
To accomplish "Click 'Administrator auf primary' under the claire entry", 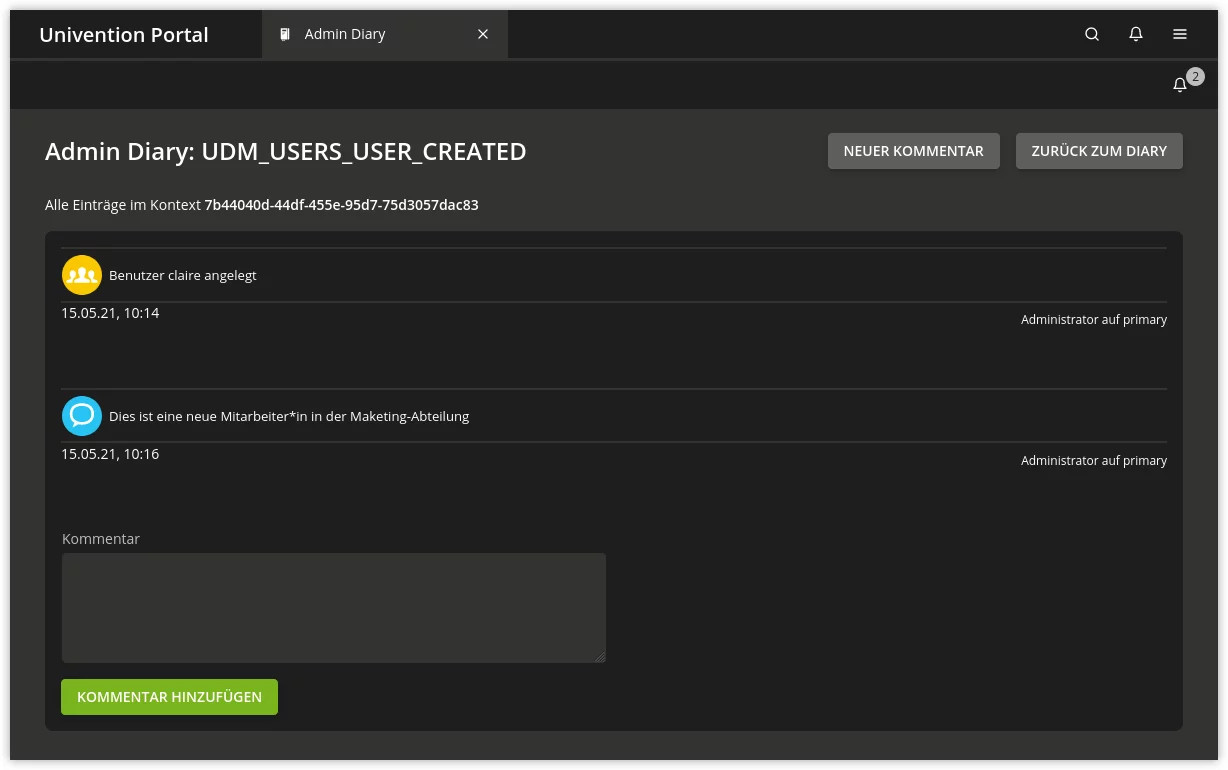I will 1094,320.
